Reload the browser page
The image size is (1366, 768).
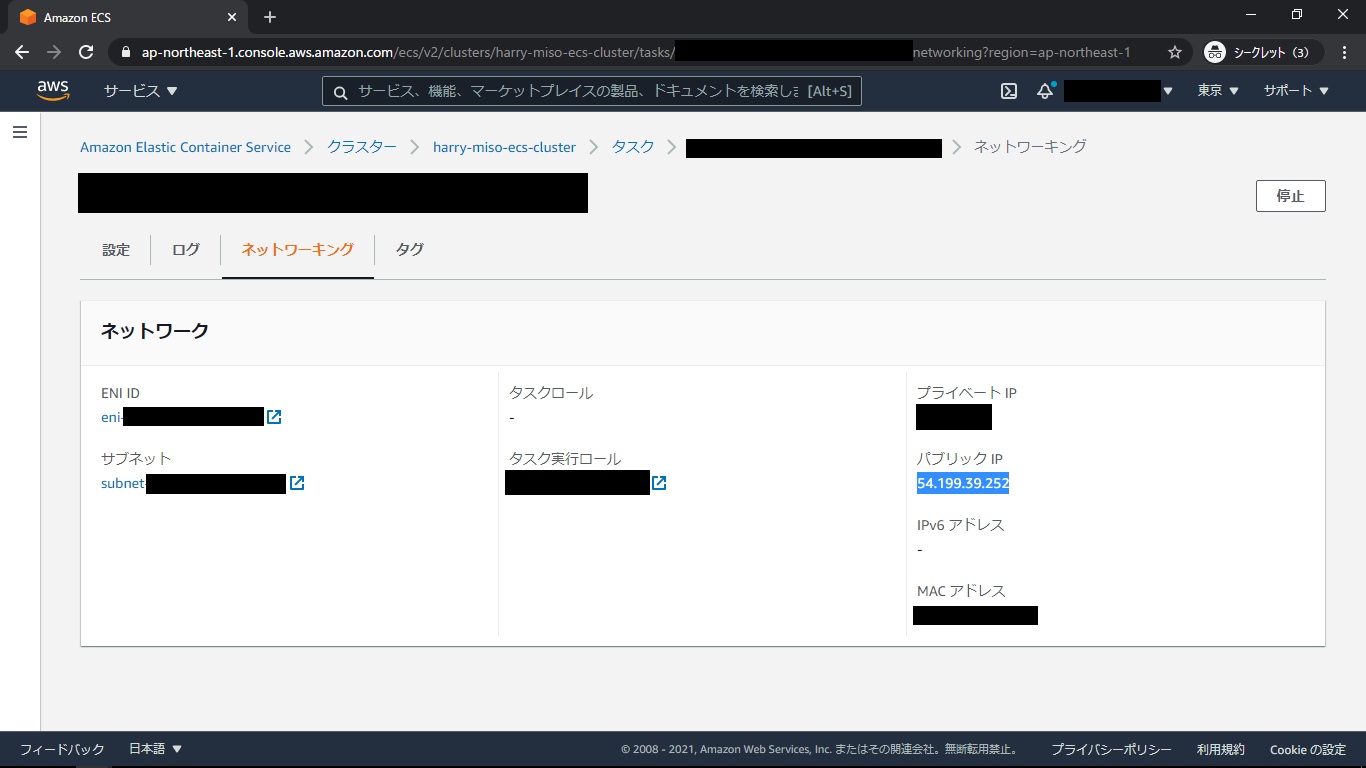click(86, 52)
